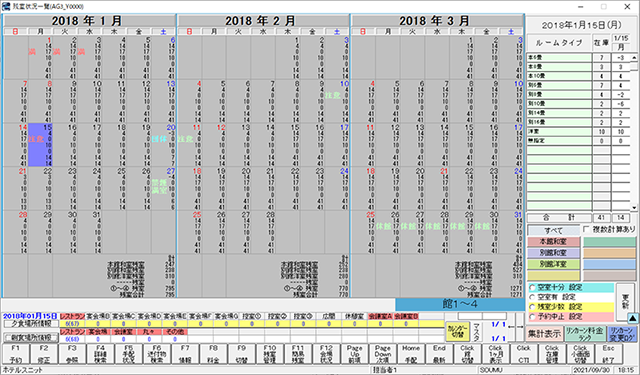This screenshot has height=375, width=640.
Task: Select January 15 highlighted calendar cell
Action: (x=40, y=145)
